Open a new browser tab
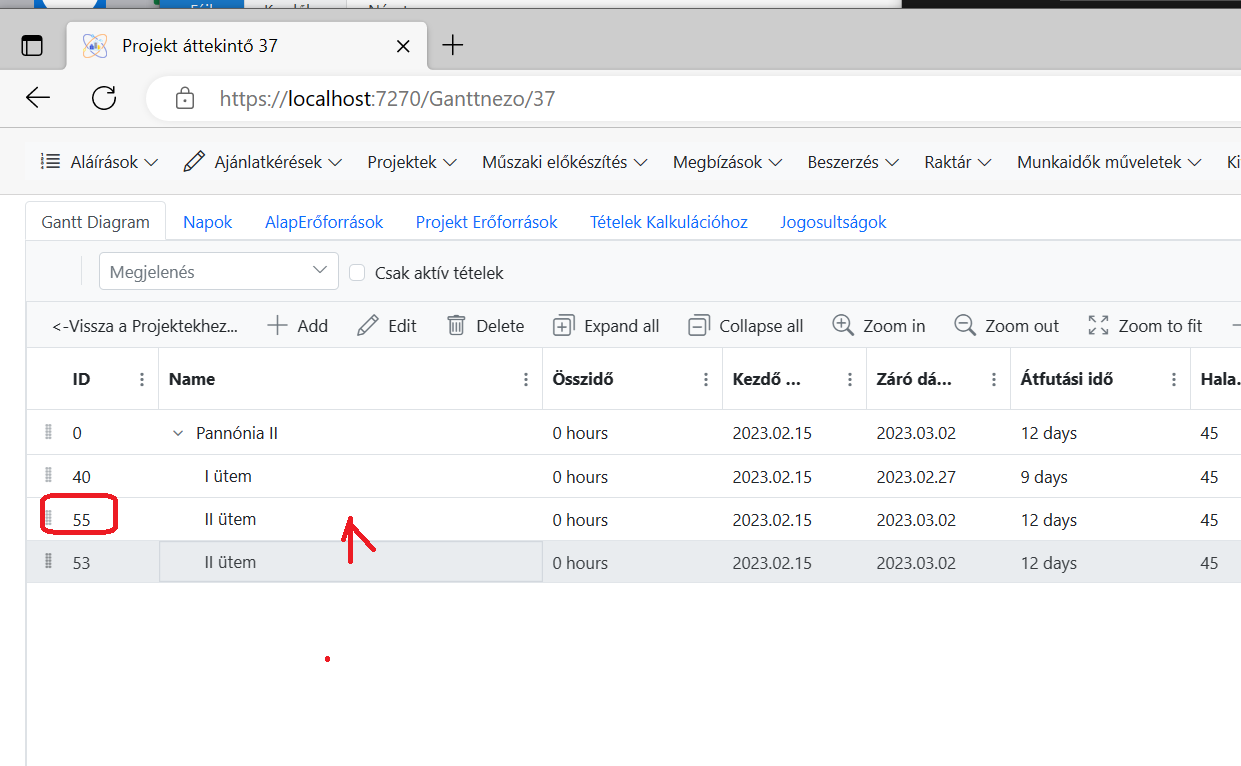The height and width of the screenshot is (766, 1241). [453, 45]
